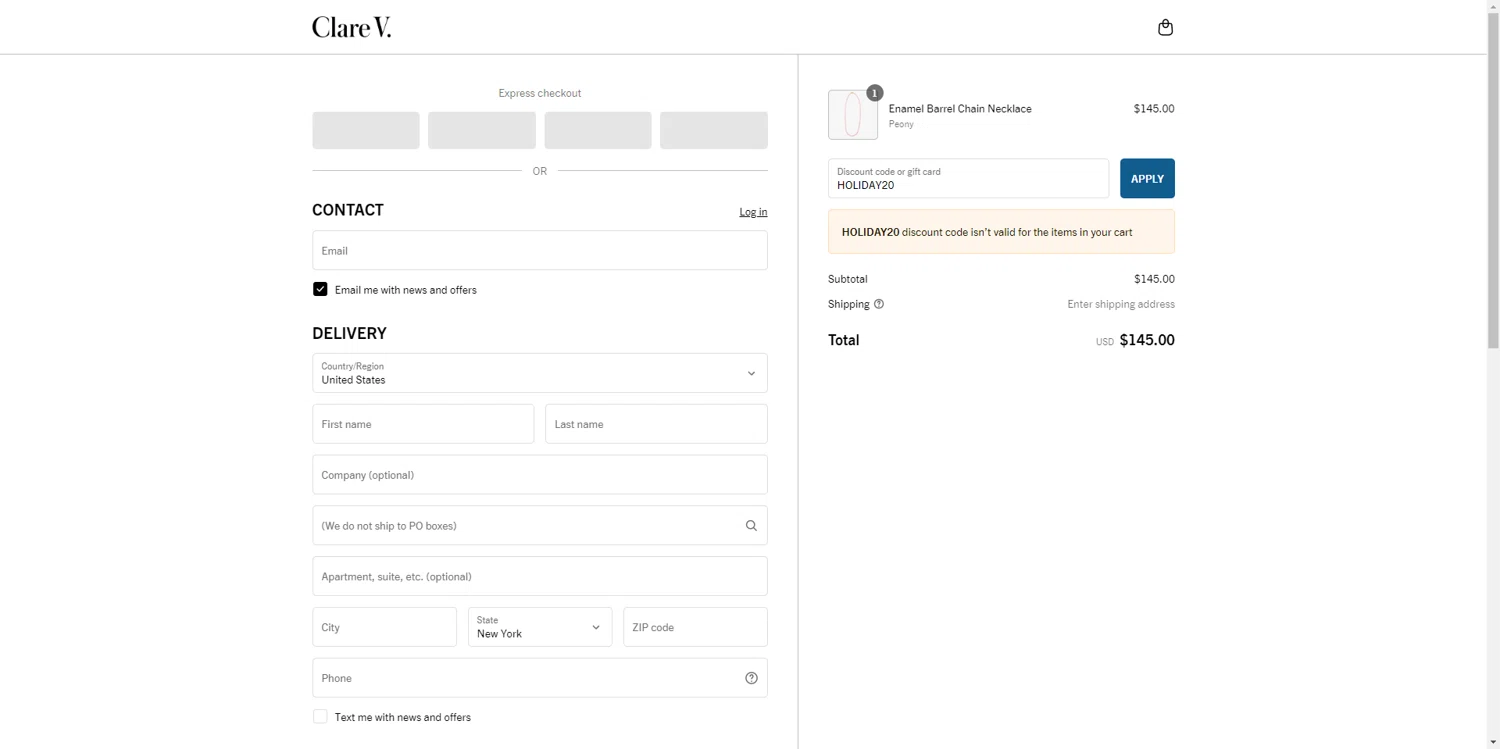
Task: Click the Log in link
Action: (753, 212)
